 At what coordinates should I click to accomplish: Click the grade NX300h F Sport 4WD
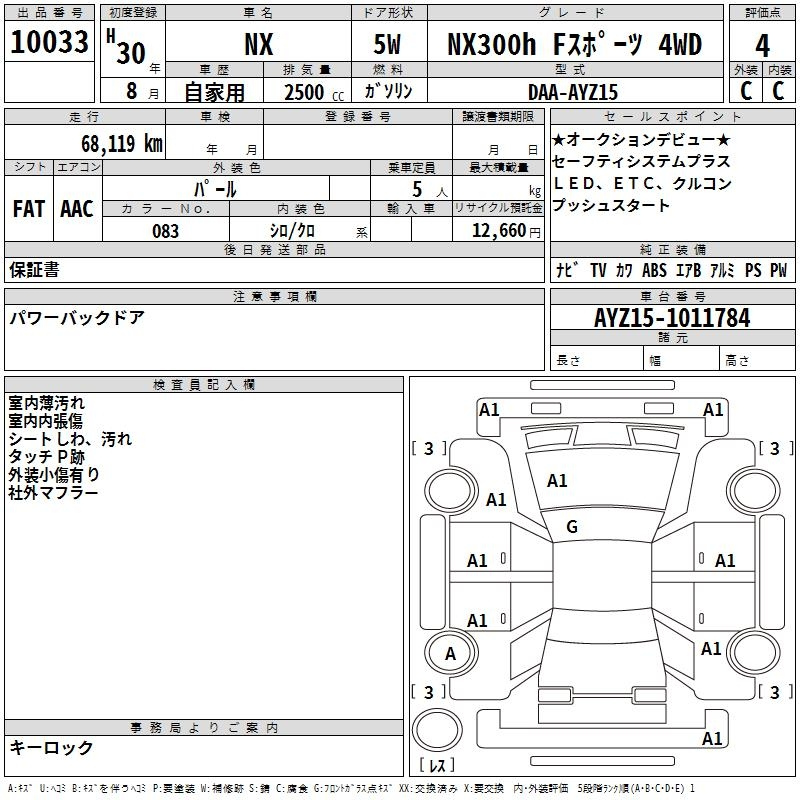(574, 44)
